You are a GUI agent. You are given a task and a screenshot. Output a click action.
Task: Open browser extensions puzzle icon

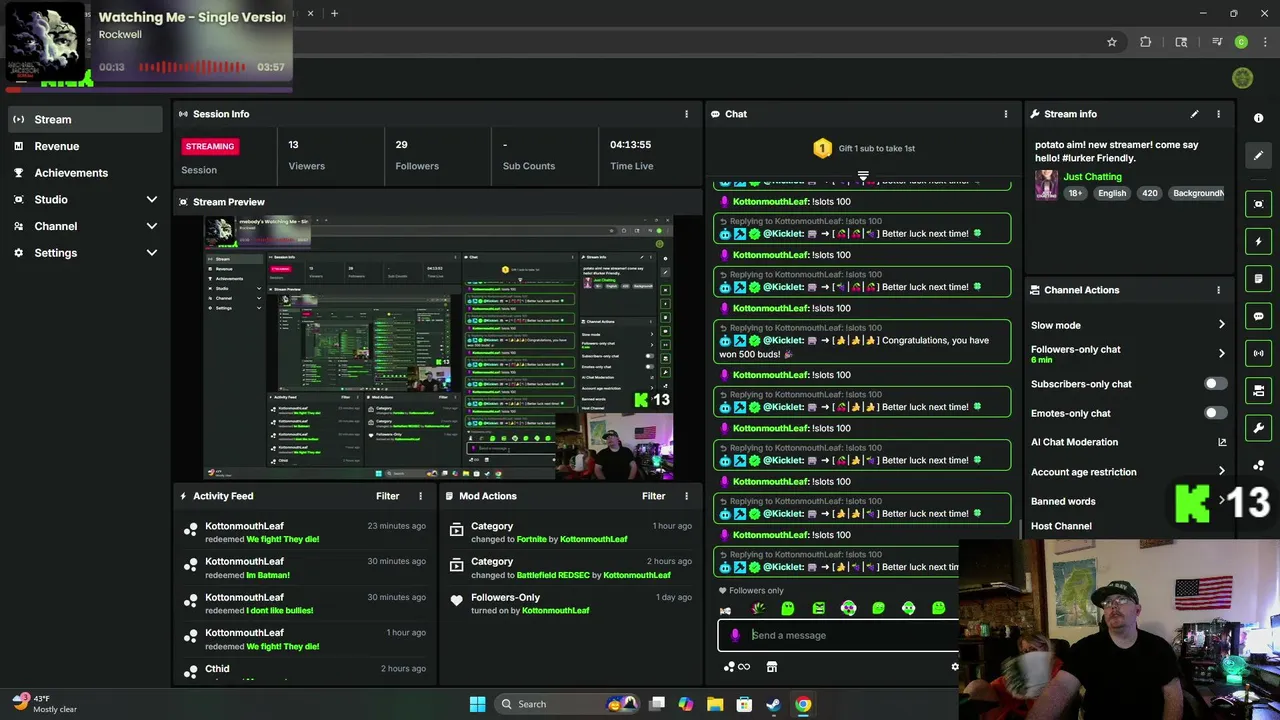(1145, 42)
